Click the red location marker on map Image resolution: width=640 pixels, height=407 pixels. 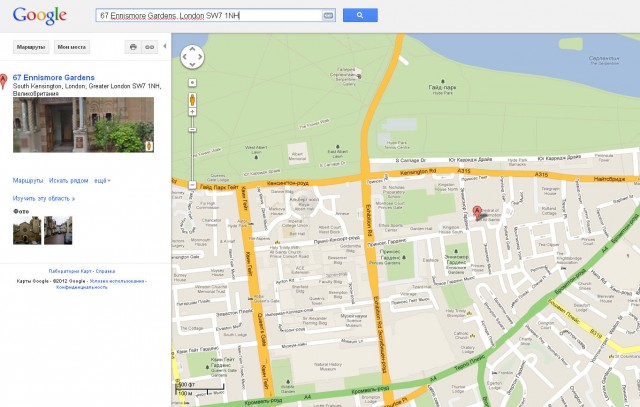pyautogui.click(x=477, y=212)
